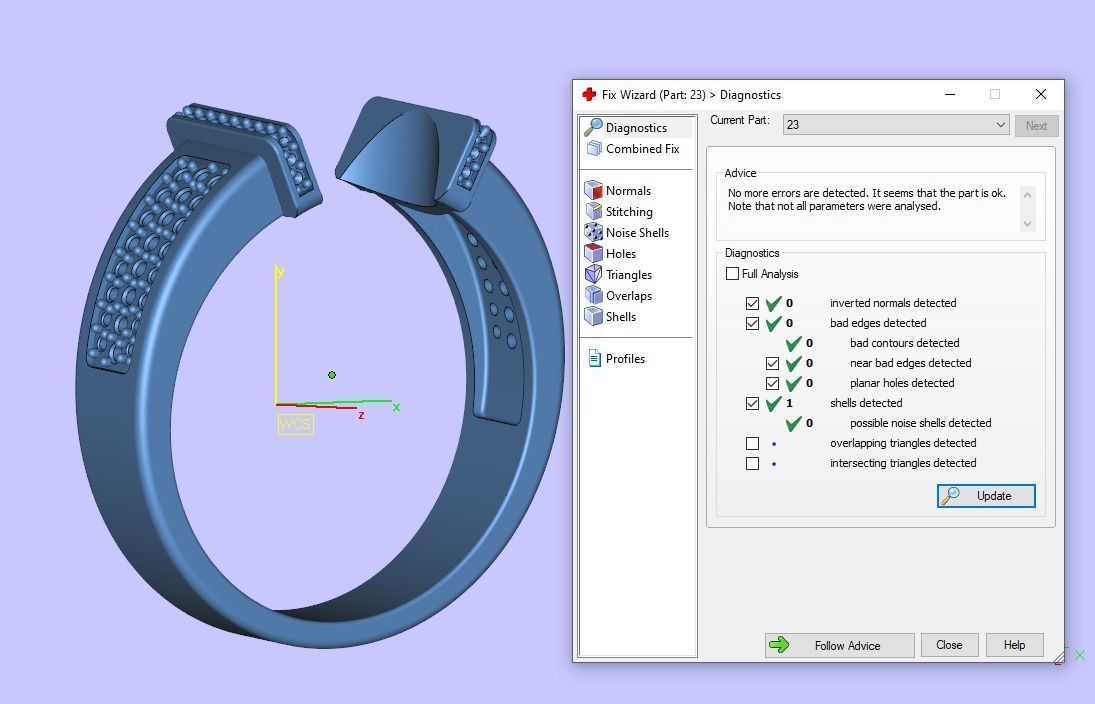The image size is (1095, 704).
Task: Click the Noise Shells dice icon
Action: pos(594,232)
